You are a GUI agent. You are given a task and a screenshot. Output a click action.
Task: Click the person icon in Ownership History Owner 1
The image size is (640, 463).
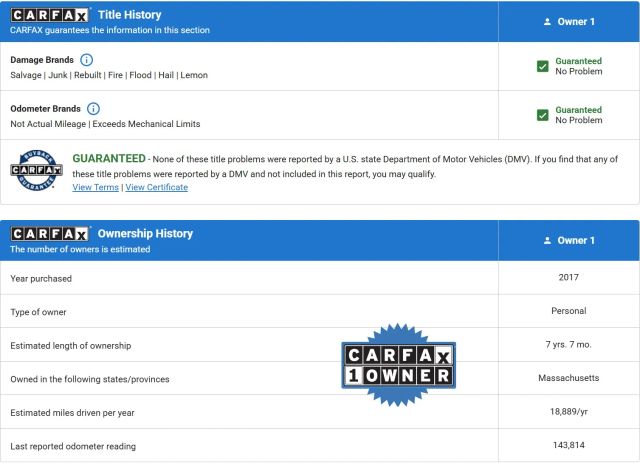547,240
